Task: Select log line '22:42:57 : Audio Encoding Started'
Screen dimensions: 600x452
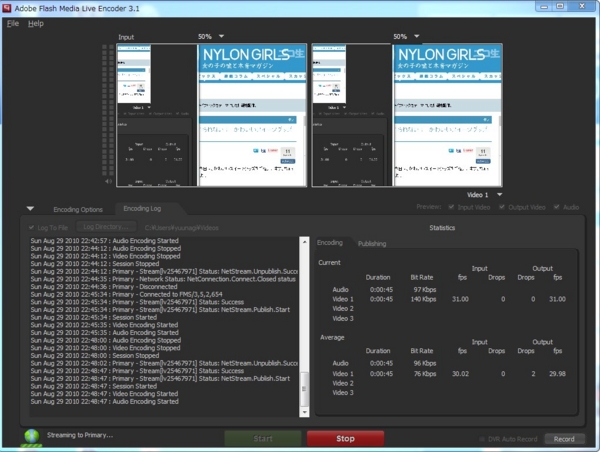Action: [x=104, y=241]
